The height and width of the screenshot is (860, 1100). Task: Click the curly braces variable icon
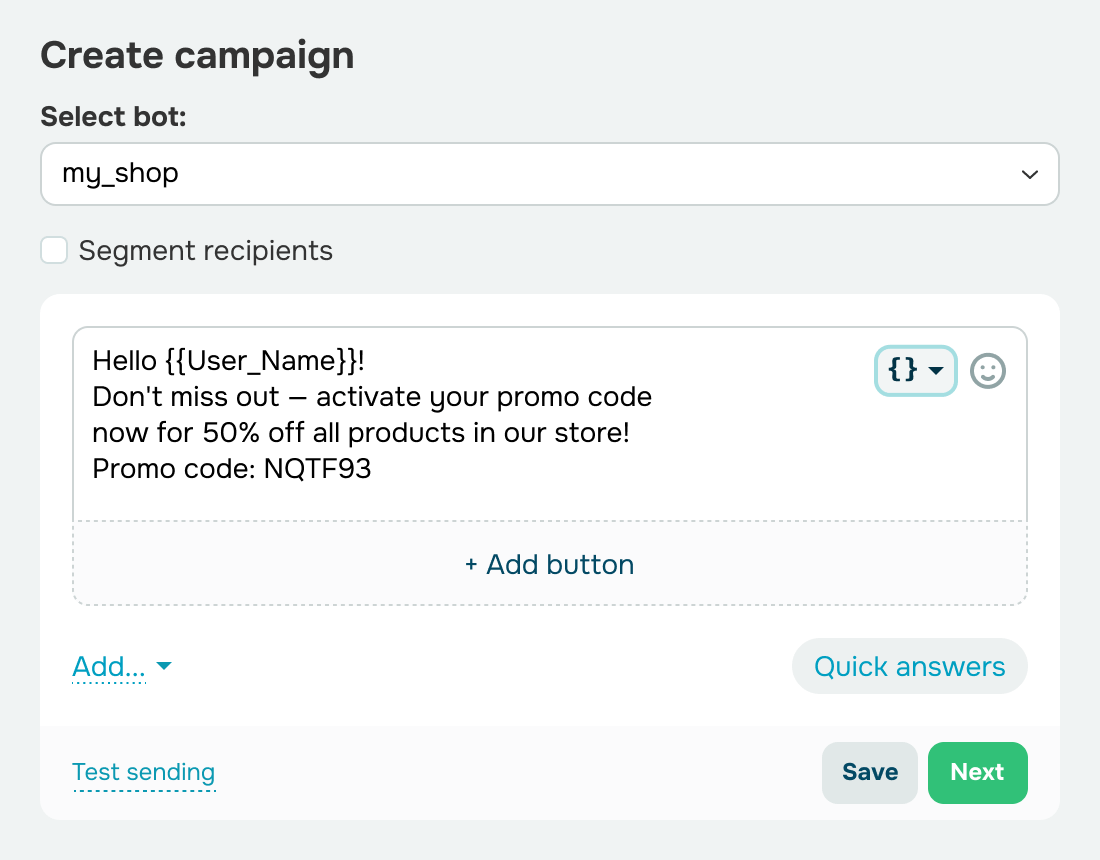tap(903, 371)
